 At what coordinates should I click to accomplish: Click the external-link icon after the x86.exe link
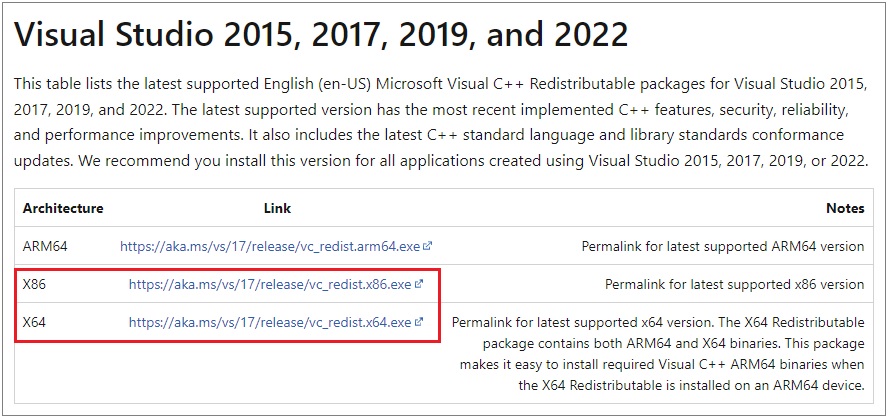pos(419,284)
